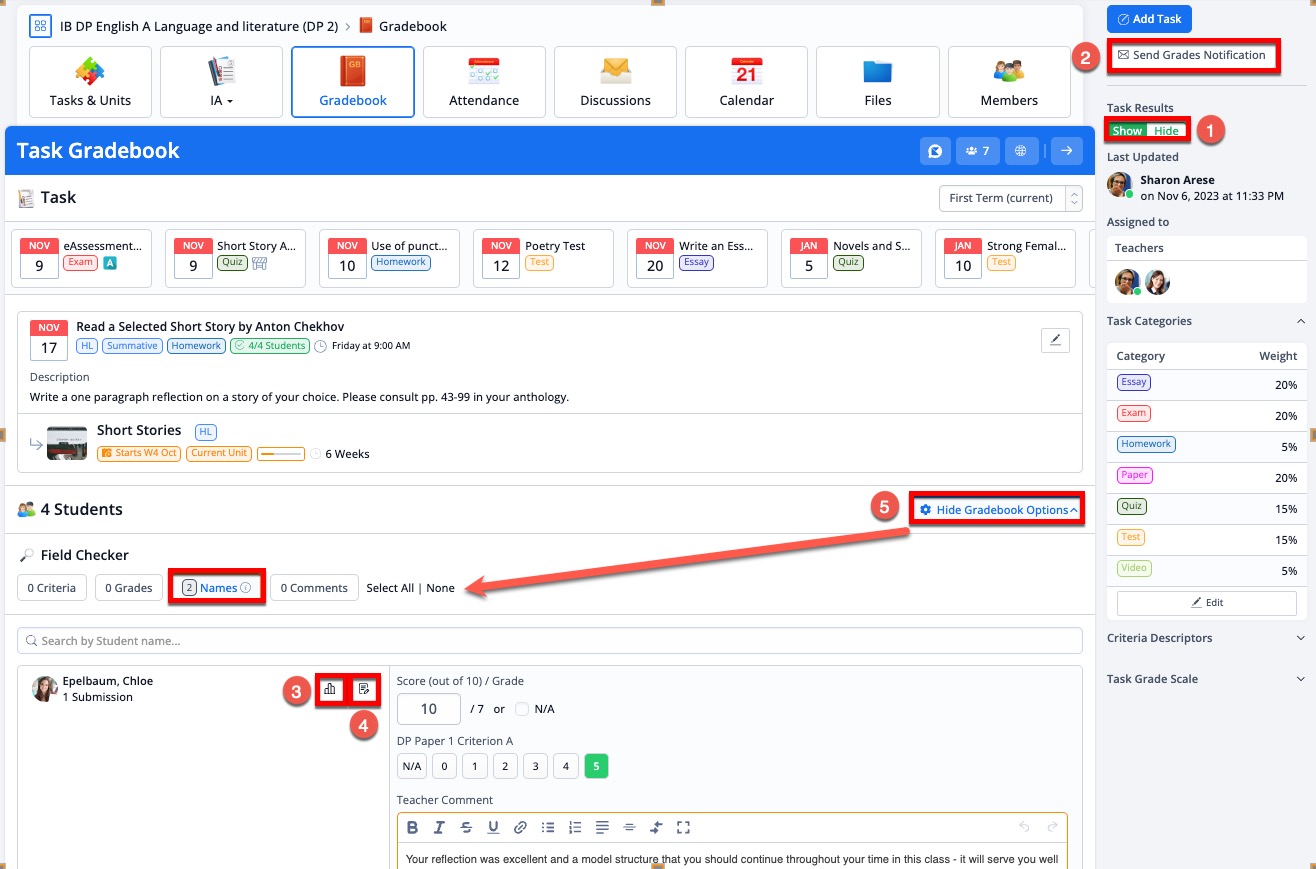The width and height of the screenshot is (1316, 869).
Task: Open the First Term dropdown
Action: tap(1010, 198)
